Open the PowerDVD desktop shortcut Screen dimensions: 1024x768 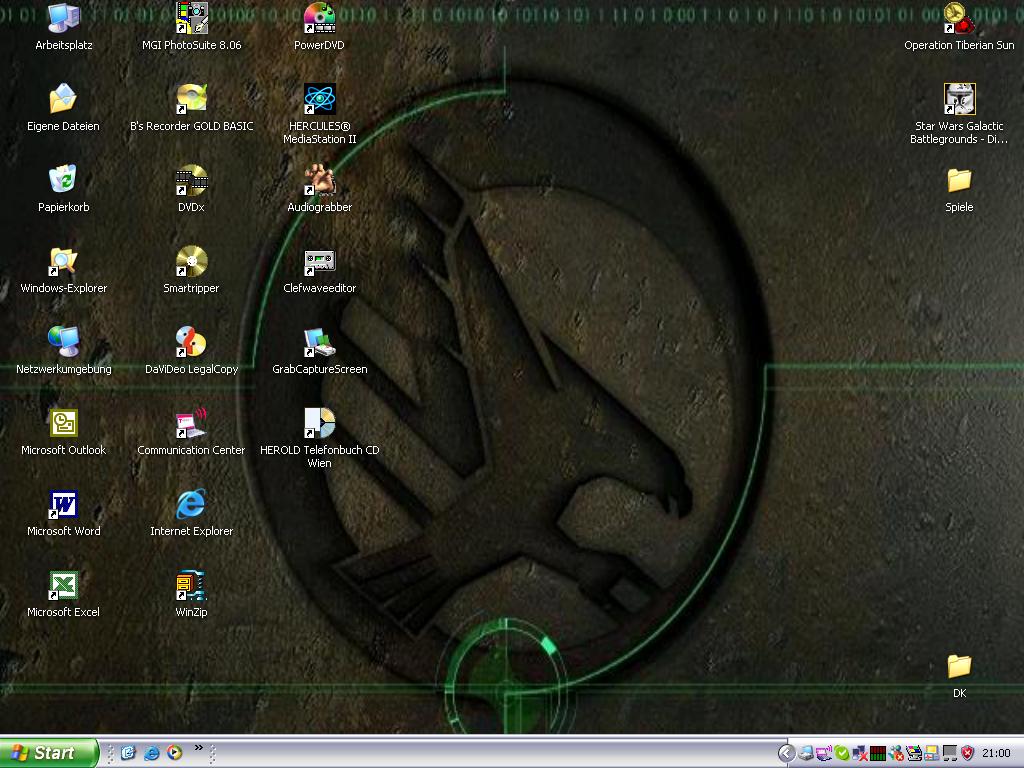(x=319, y=18)
